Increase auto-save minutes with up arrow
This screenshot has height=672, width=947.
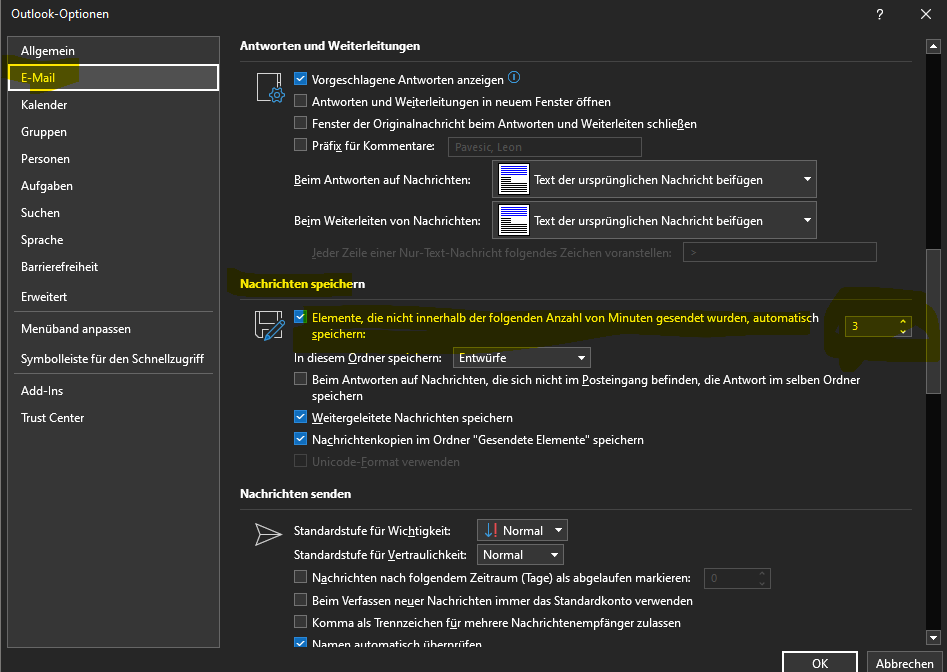pos(903,322)
